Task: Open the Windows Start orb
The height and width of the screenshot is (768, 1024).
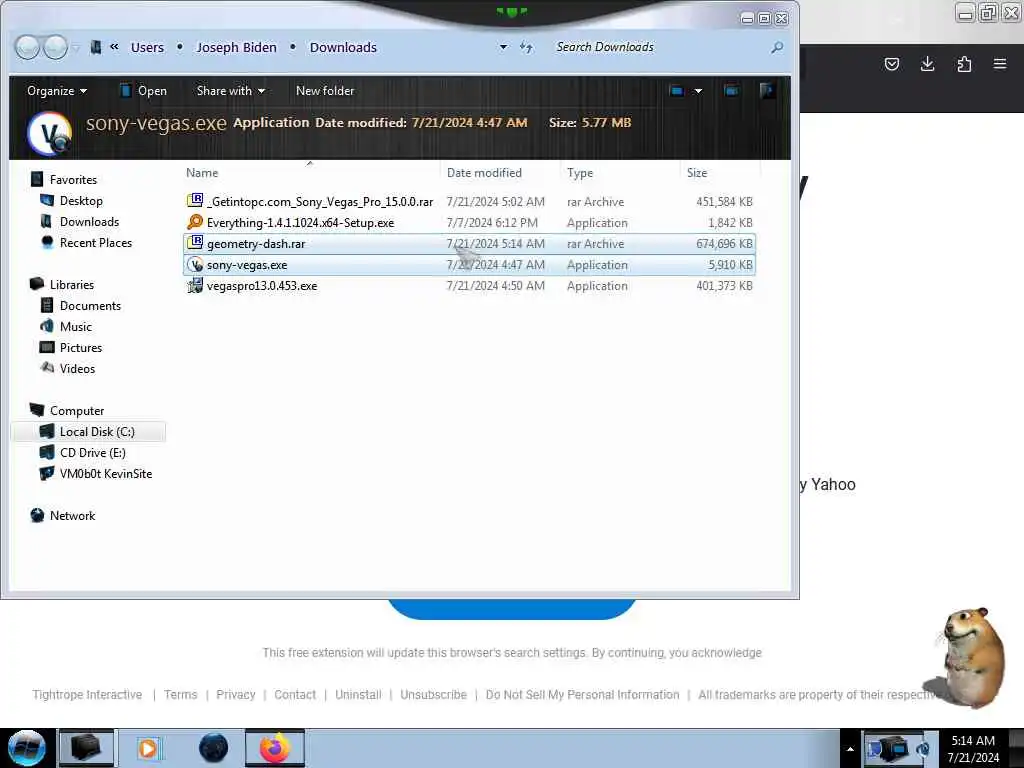Action: point(26,748)
